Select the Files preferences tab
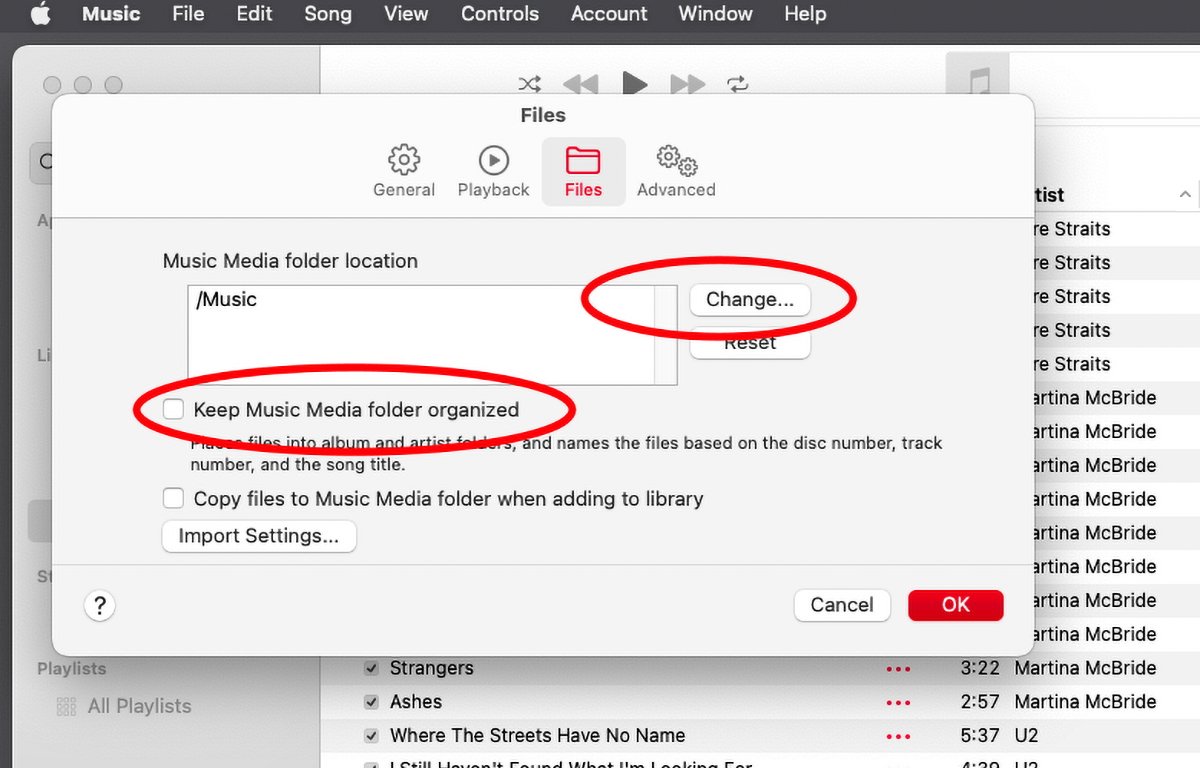 pos(583,171)
